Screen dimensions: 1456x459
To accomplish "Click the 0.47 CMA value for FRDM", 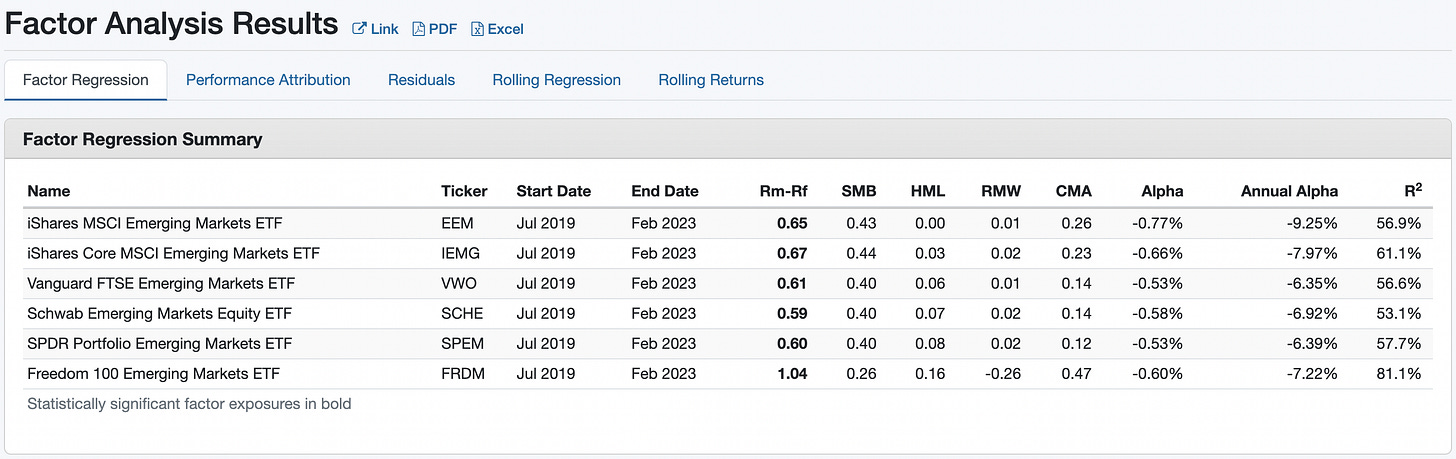I will pyautogui.click(x=1077, y=374).
